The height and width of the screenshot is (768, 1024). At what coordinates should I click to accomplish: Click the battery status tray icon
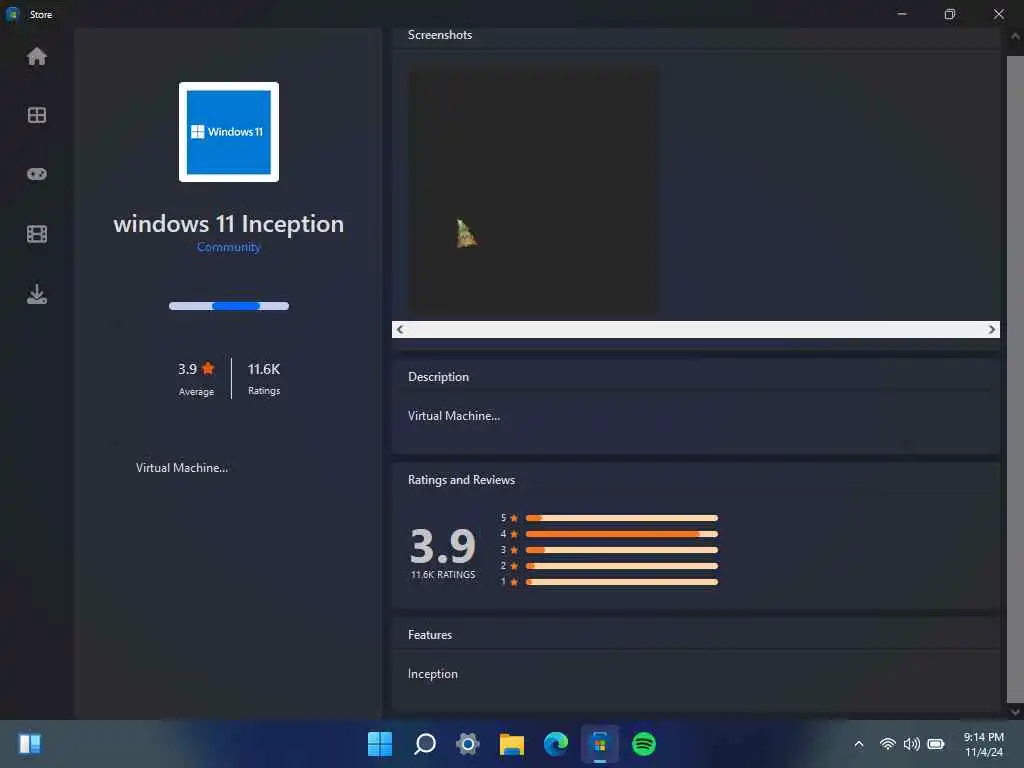936,744
